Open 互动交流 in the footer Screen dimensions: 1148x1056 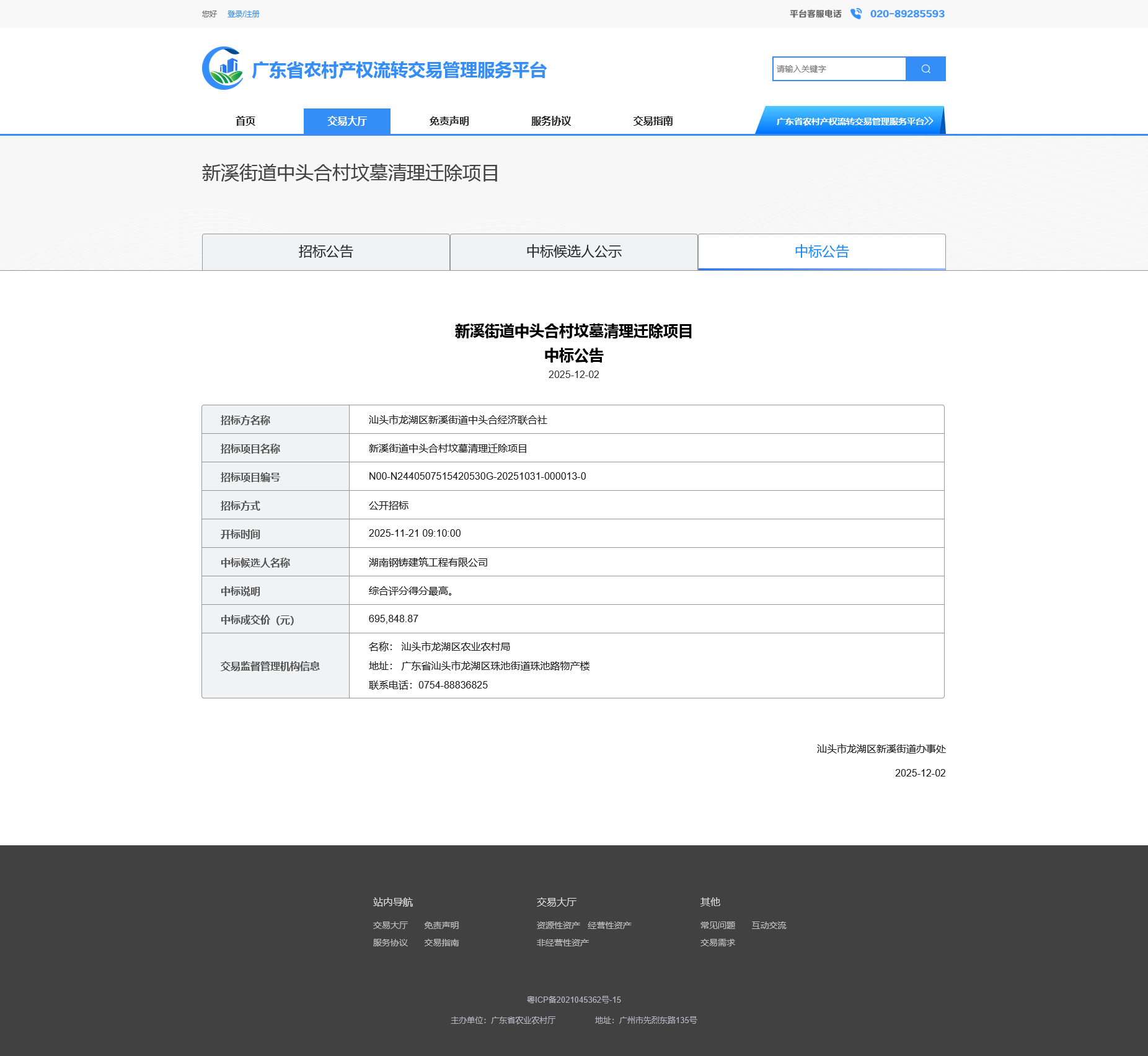tap(768, 924)
